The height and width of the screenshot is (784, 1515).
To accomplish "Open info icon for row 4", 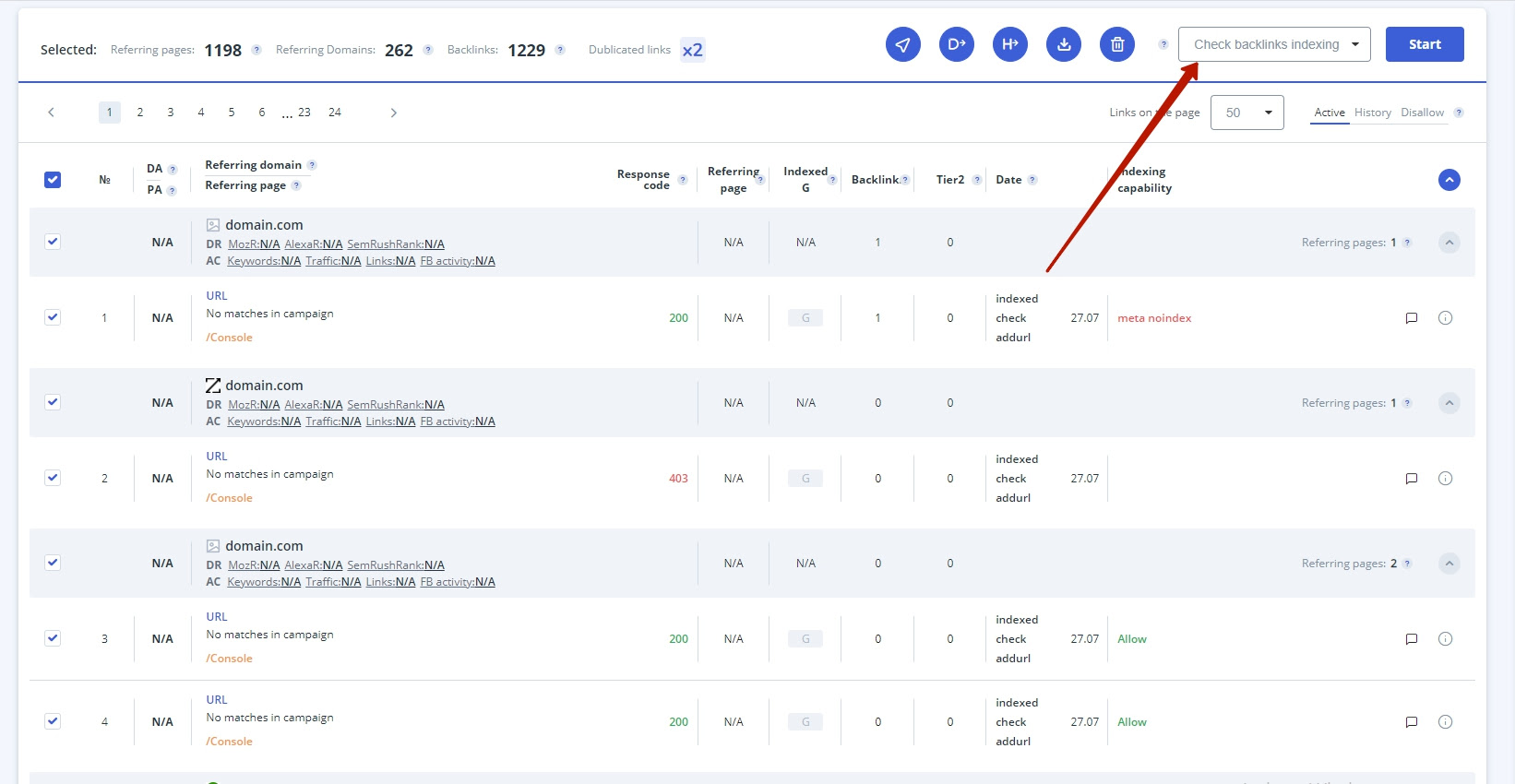I will click(1446, 722).
